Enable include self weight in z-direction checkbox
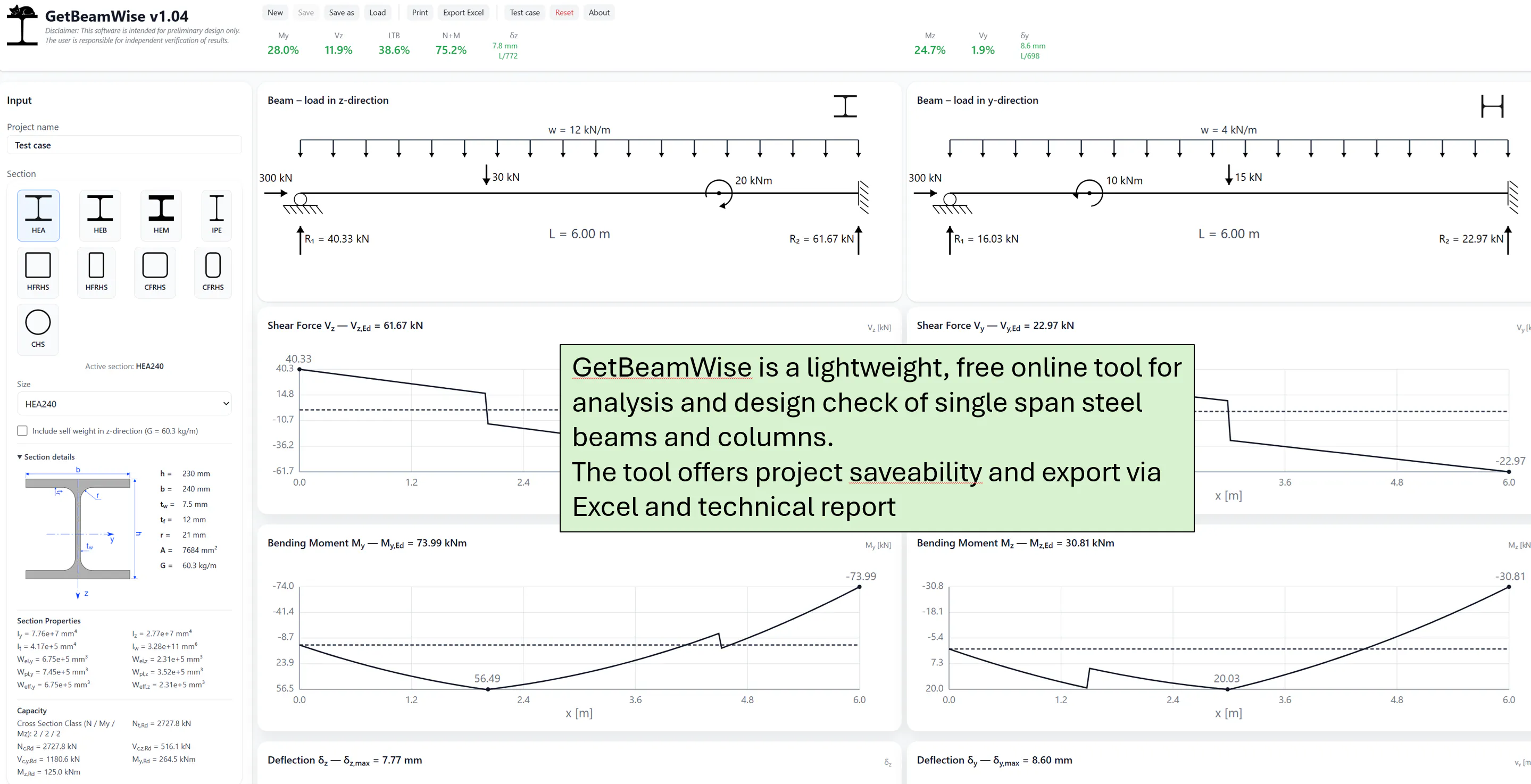The image size is (1531, 784). coord(22,431)
